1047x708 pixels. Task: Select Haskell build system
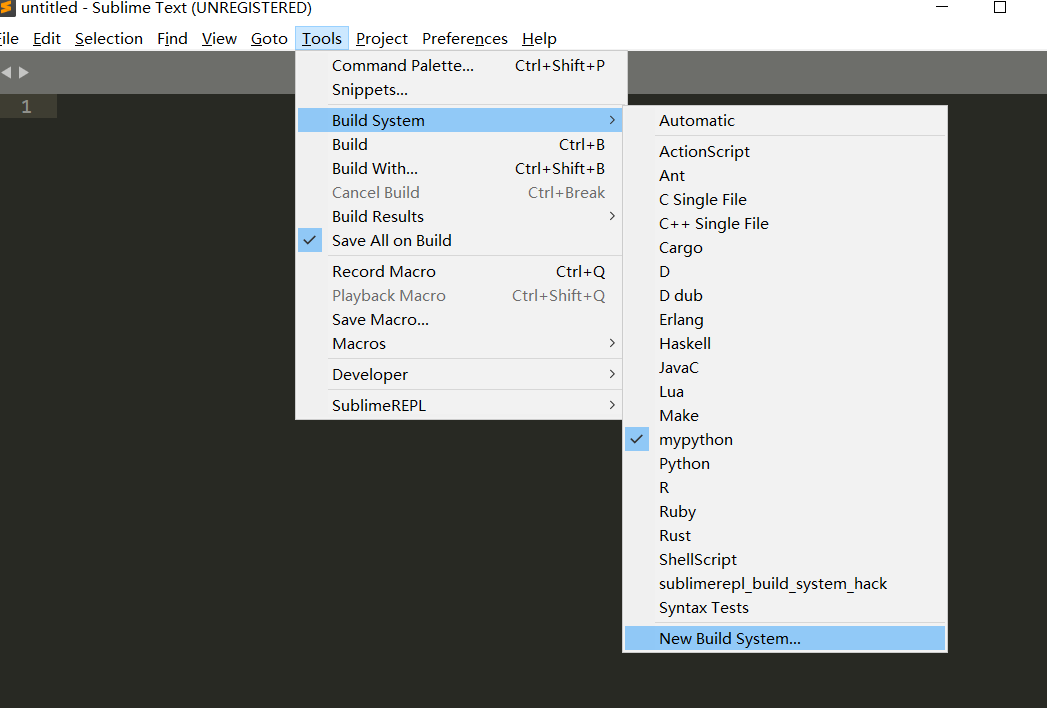click(x=785, y=343)
